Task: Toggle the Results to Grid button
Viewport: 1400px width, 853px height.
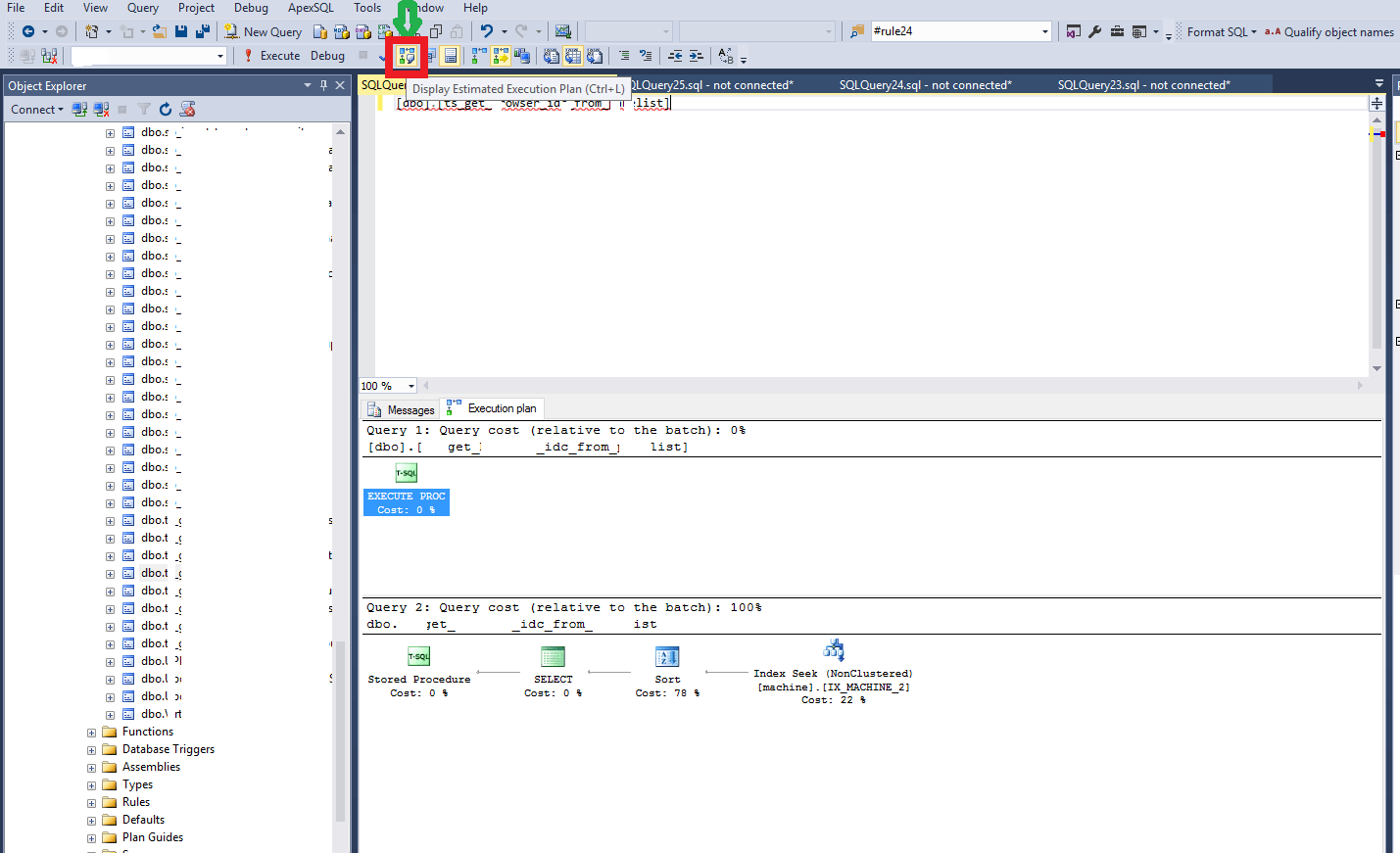Action: click(573, 56)
